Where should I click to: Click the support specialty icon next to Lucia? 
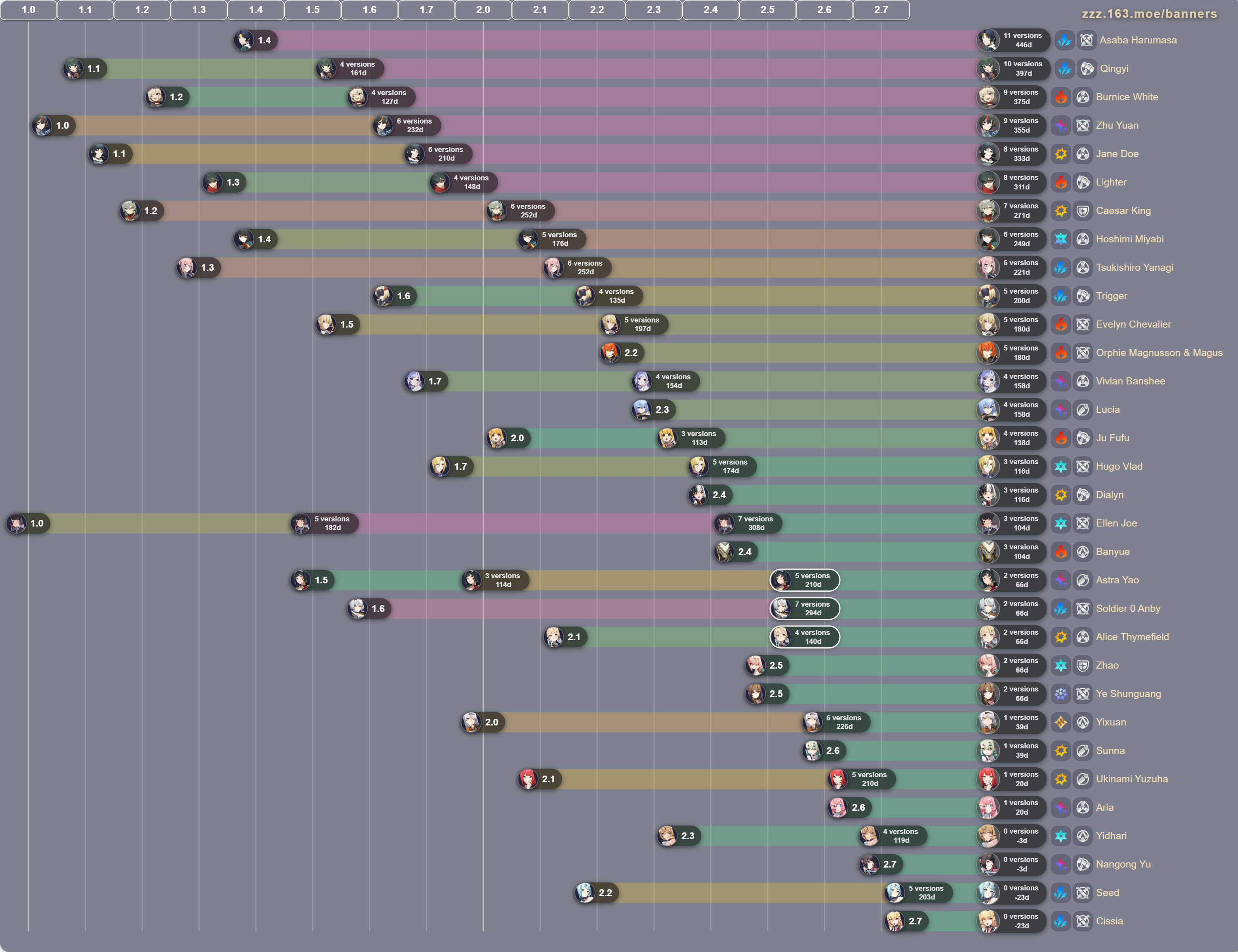pyautogui.click(x=1082, y=410)
